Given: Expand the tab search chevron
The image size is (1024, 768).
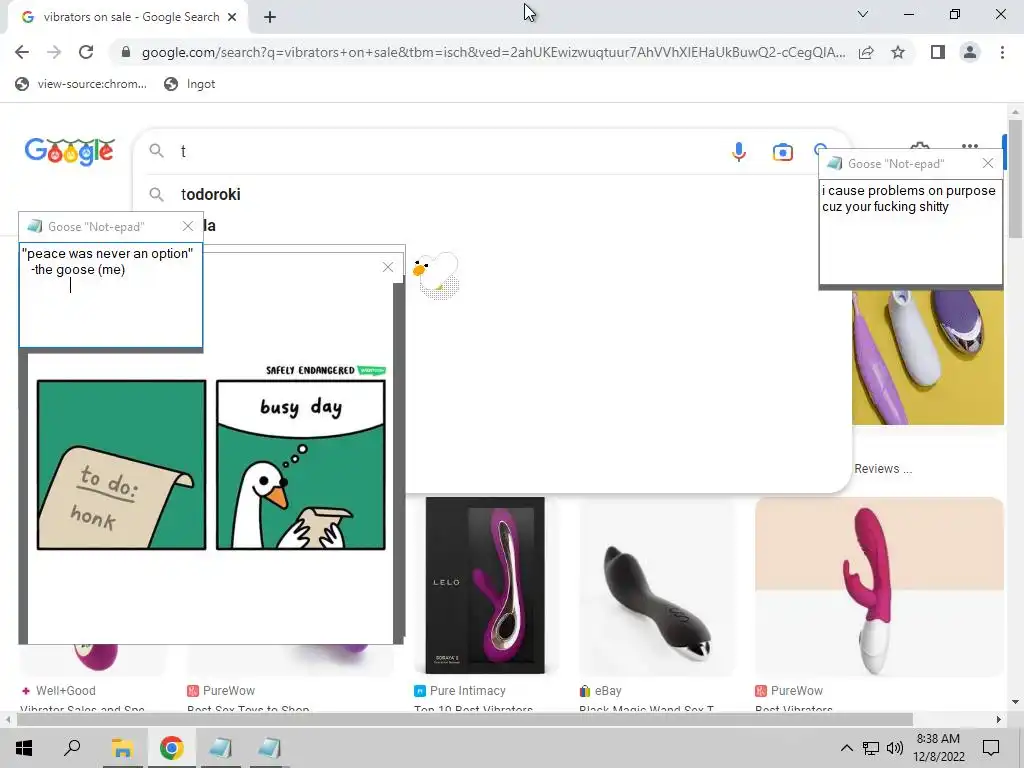Looking at the screenshot, I should pyautogui.click(x=863, y=14).
